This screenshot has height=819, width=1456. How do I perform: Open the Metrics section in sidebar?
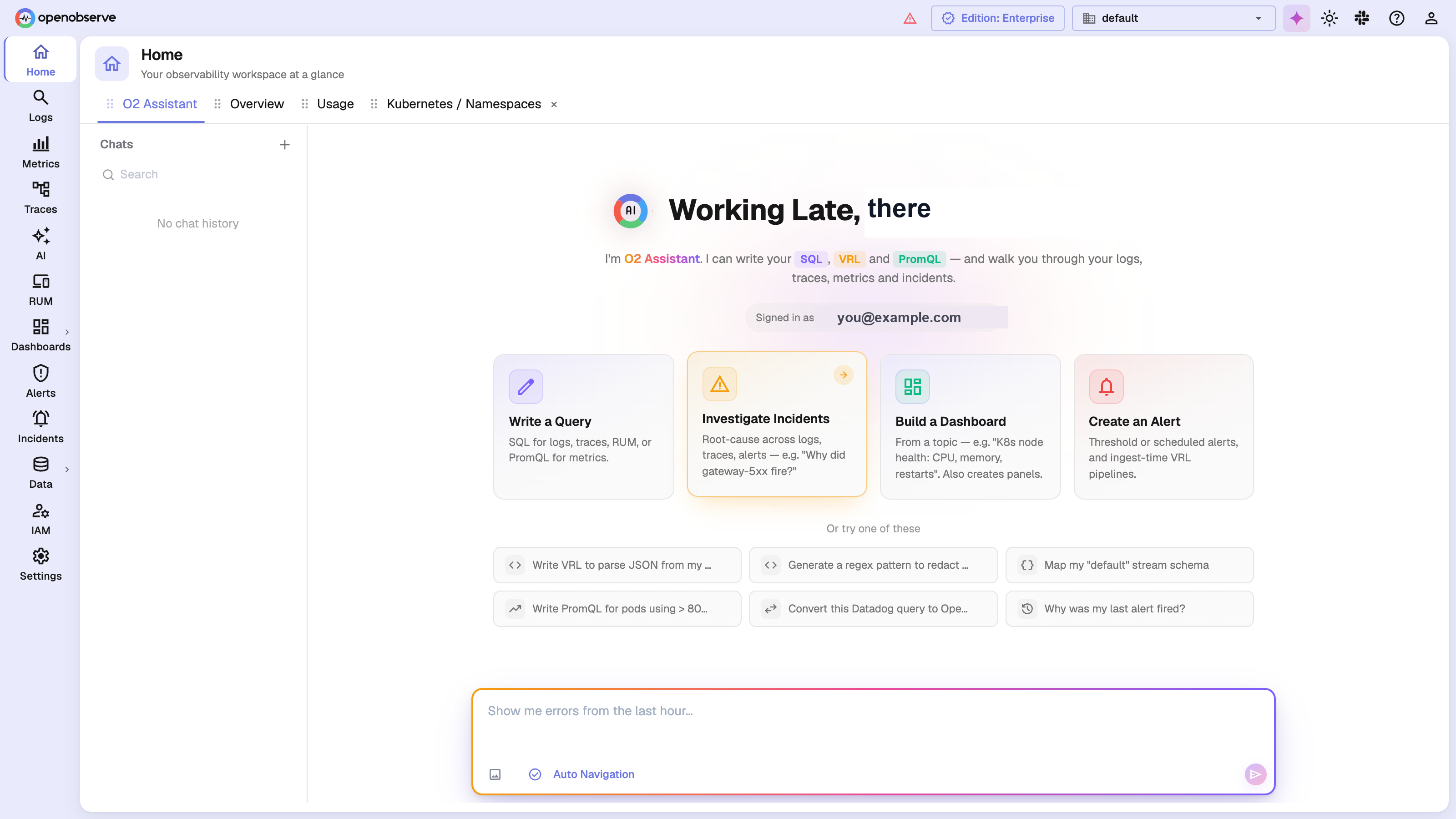(40, 152)
